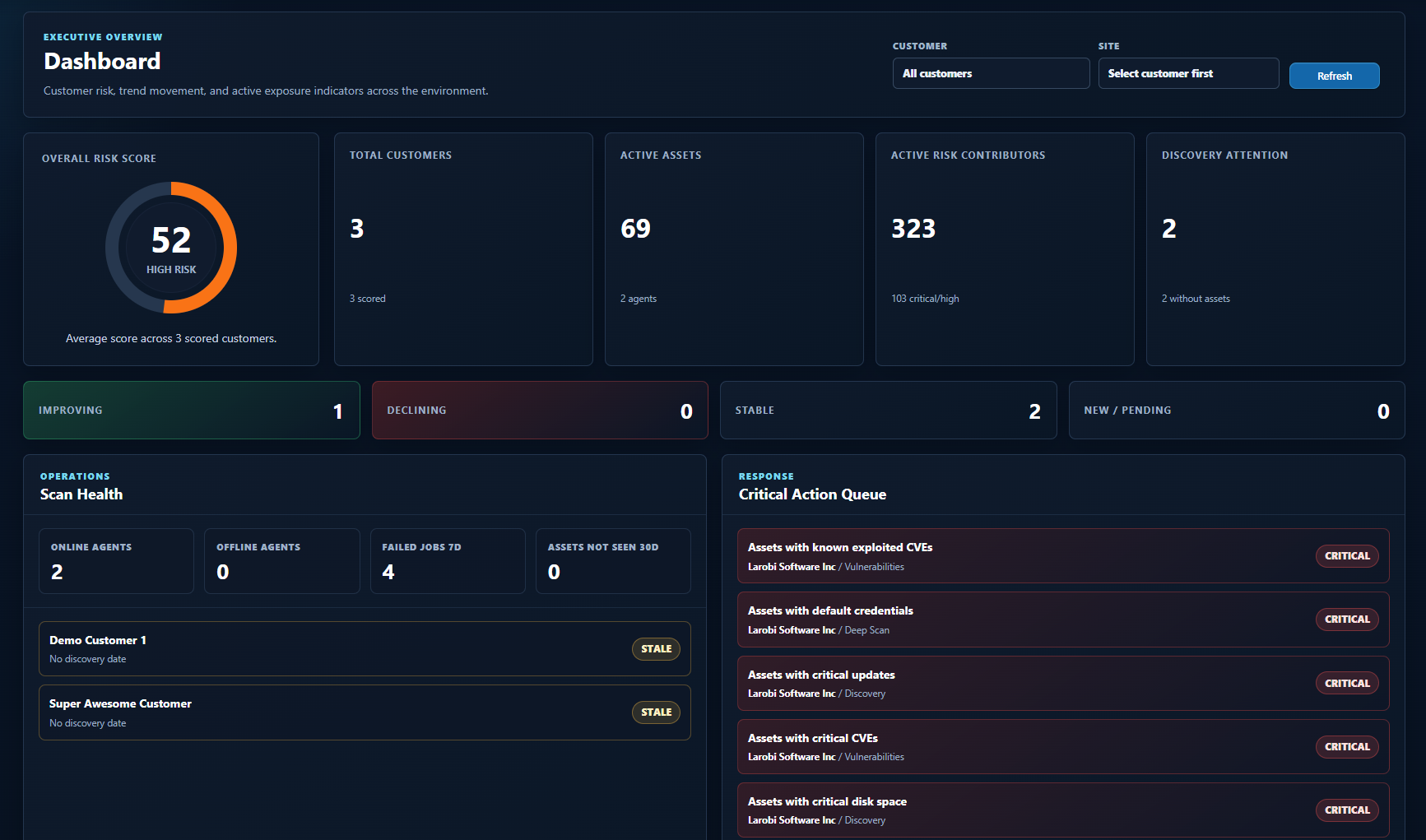Click 'Average score across 3 scored customers' text
This screenshot has width=1426, height=840.
point(171,338)
